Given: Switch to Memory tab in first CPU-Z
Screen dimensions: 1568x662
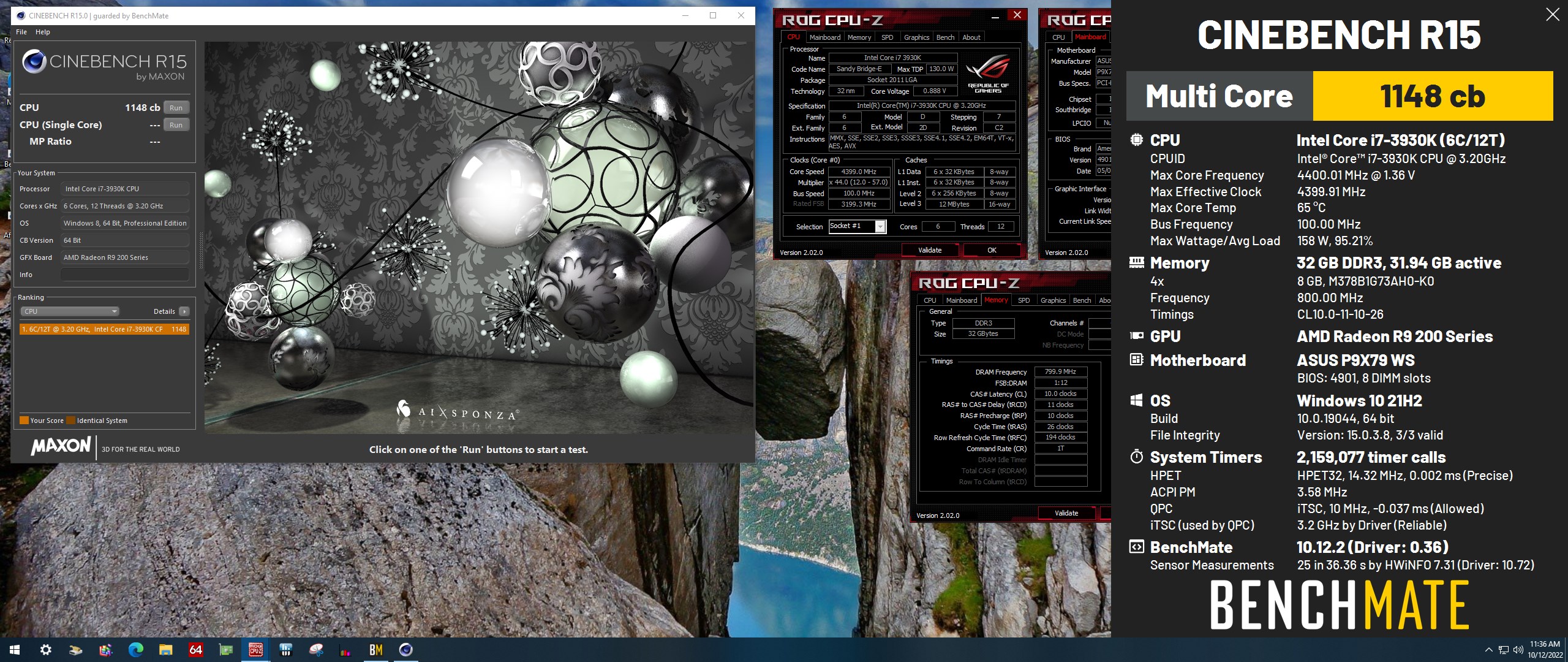Looking at the screenshot, I should [x=859, y=37].
